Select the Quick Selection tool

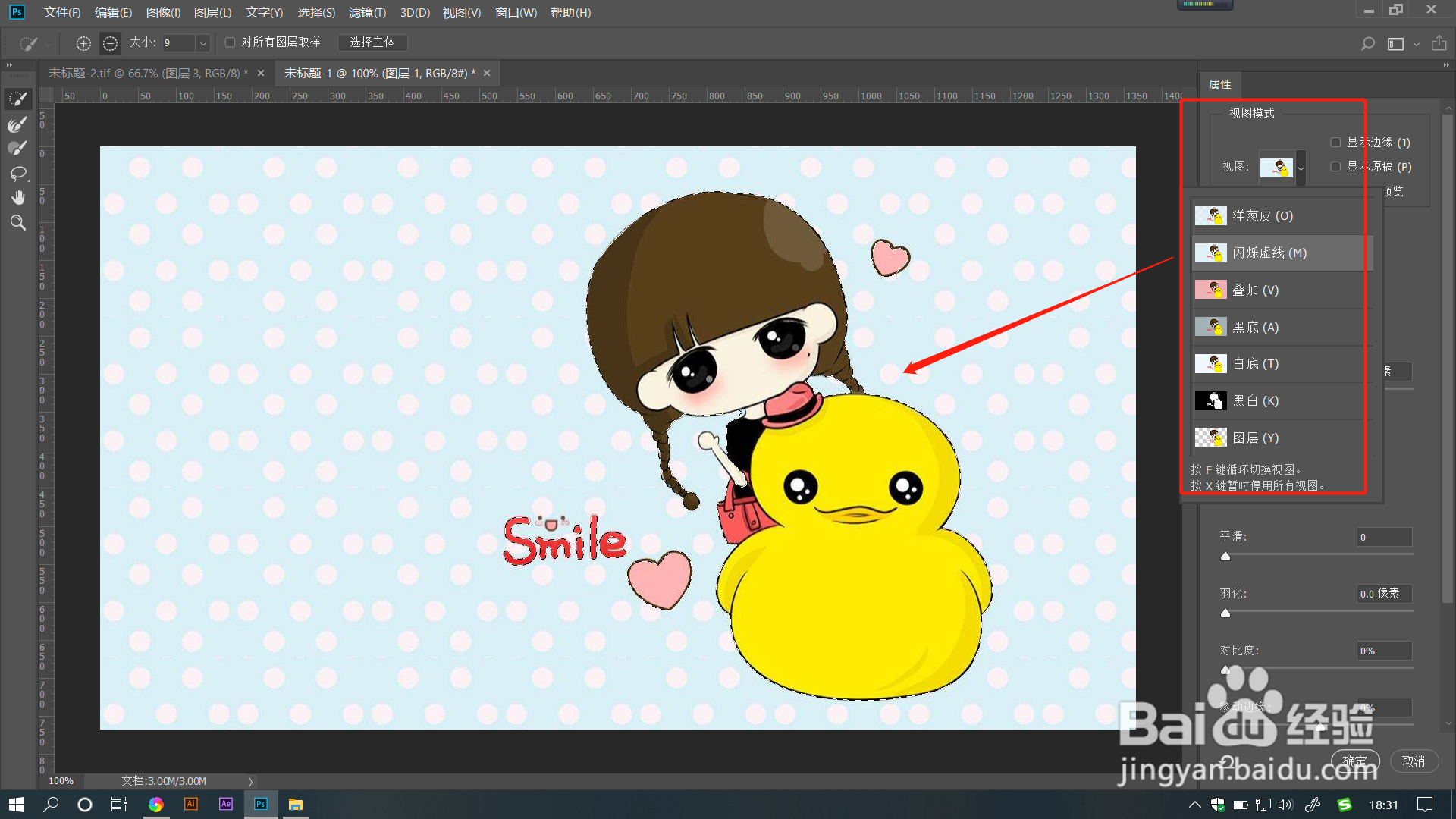click(17, 99)
